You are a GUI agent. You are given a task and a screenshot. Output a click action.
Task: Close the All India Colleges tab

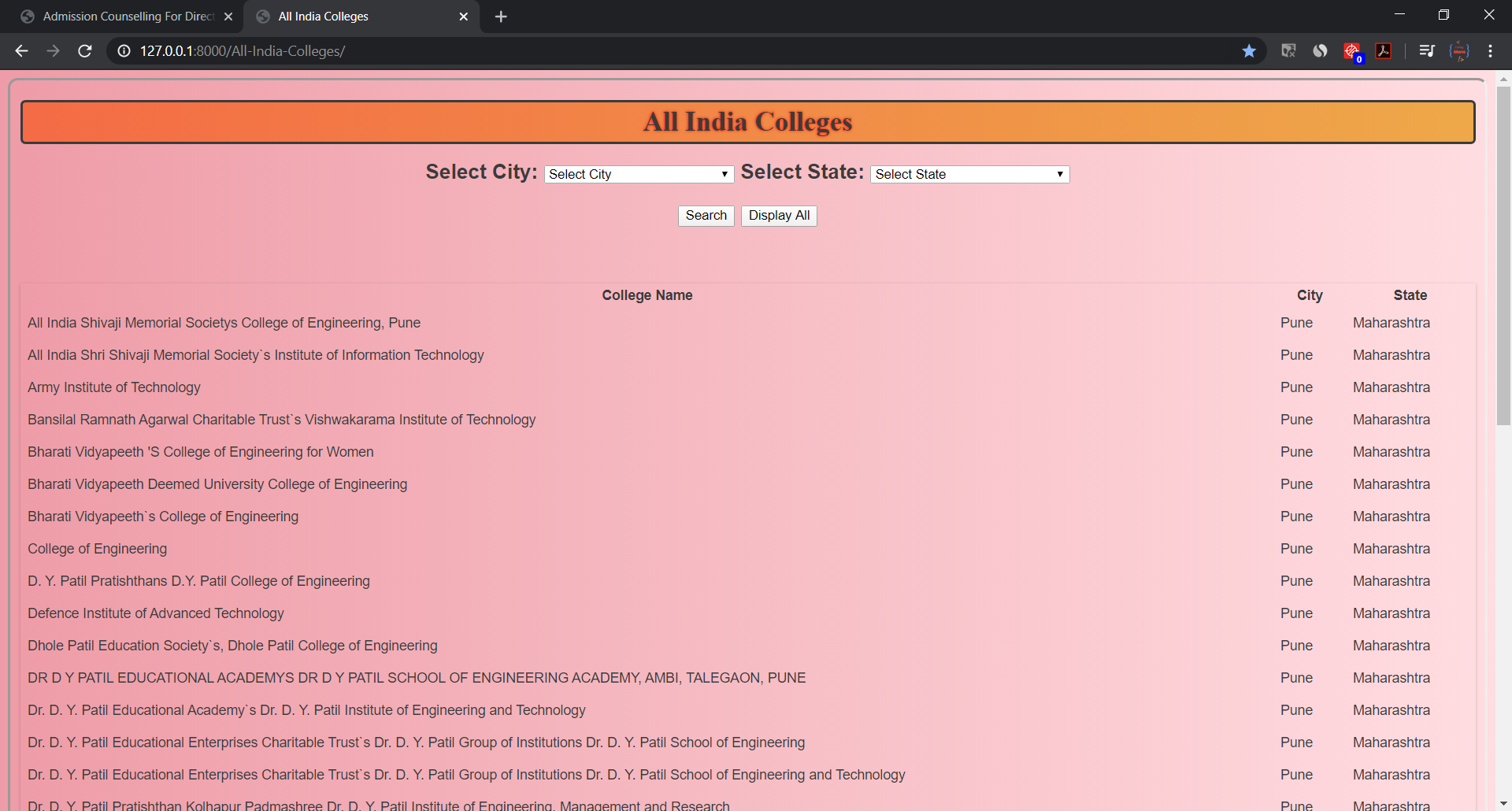(x=463, y=17)
